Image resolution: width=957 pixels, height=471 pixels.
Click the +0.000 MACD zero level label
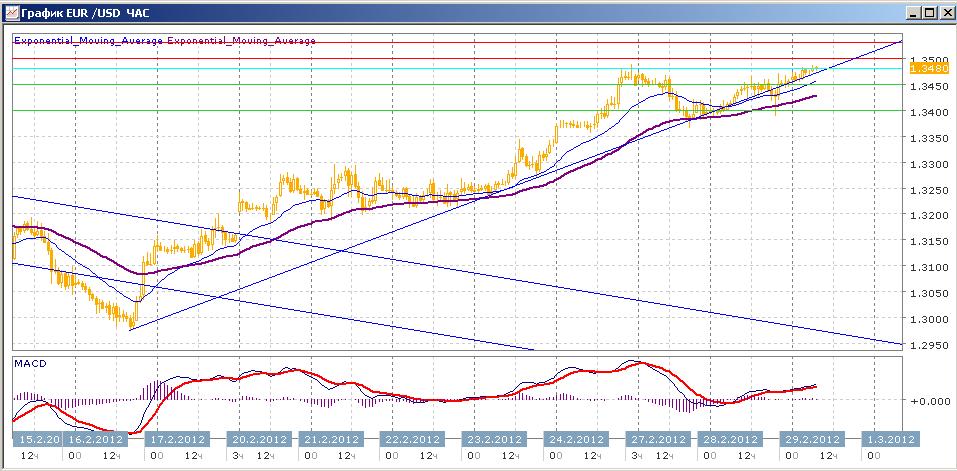point(929,401)
